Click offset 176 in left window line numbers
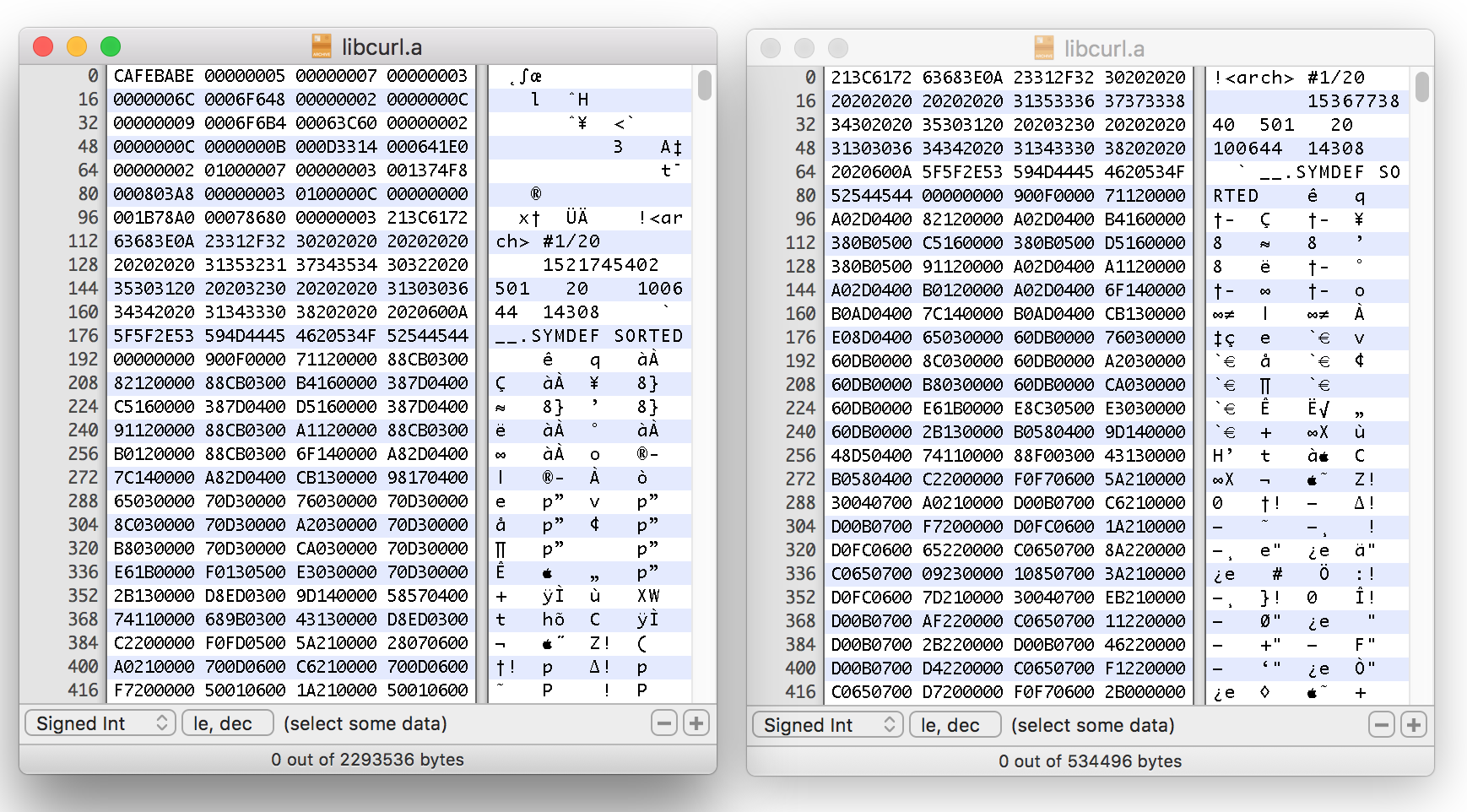This screenshot has width=1467, height=812. pyautogui.click(x=83, y=336)
